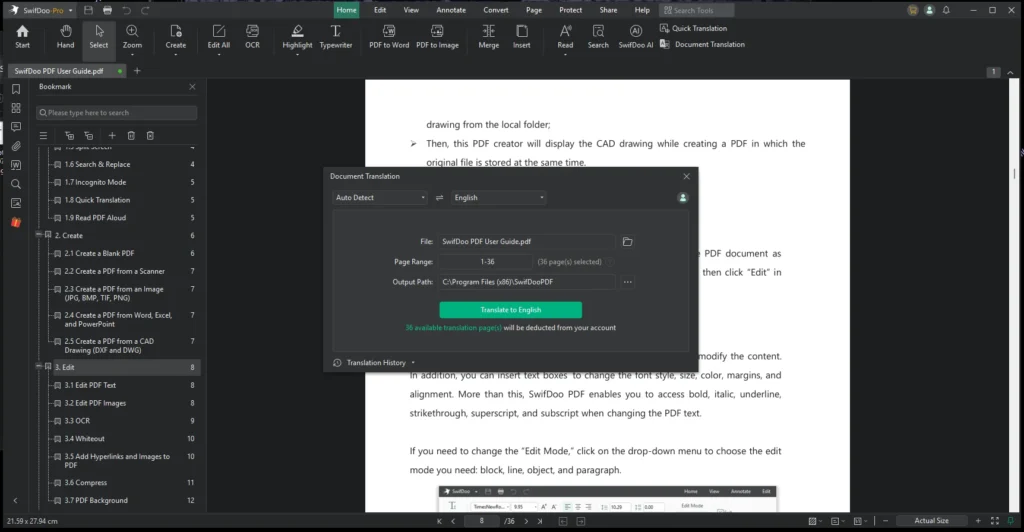Collapse the Bookmark sidebar with left chevron

pos(15,501)
